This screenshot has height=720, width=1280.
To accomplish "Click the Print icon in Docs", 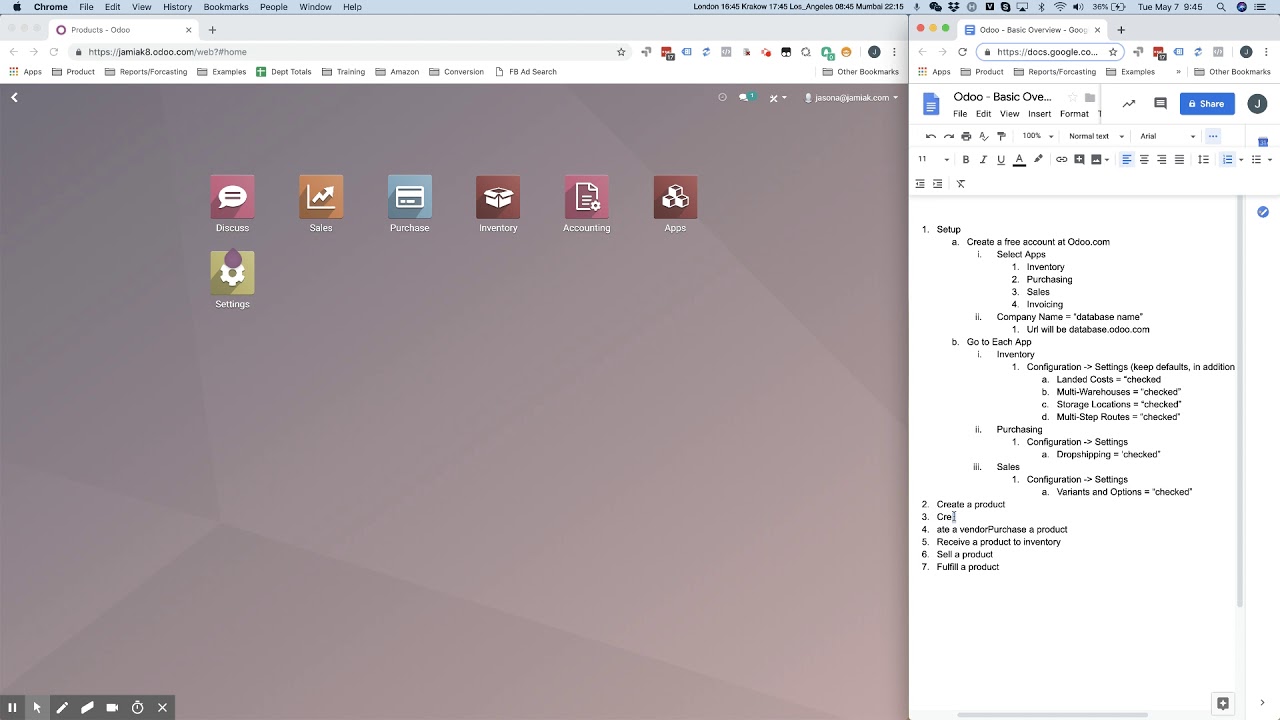I will point(966,136).
